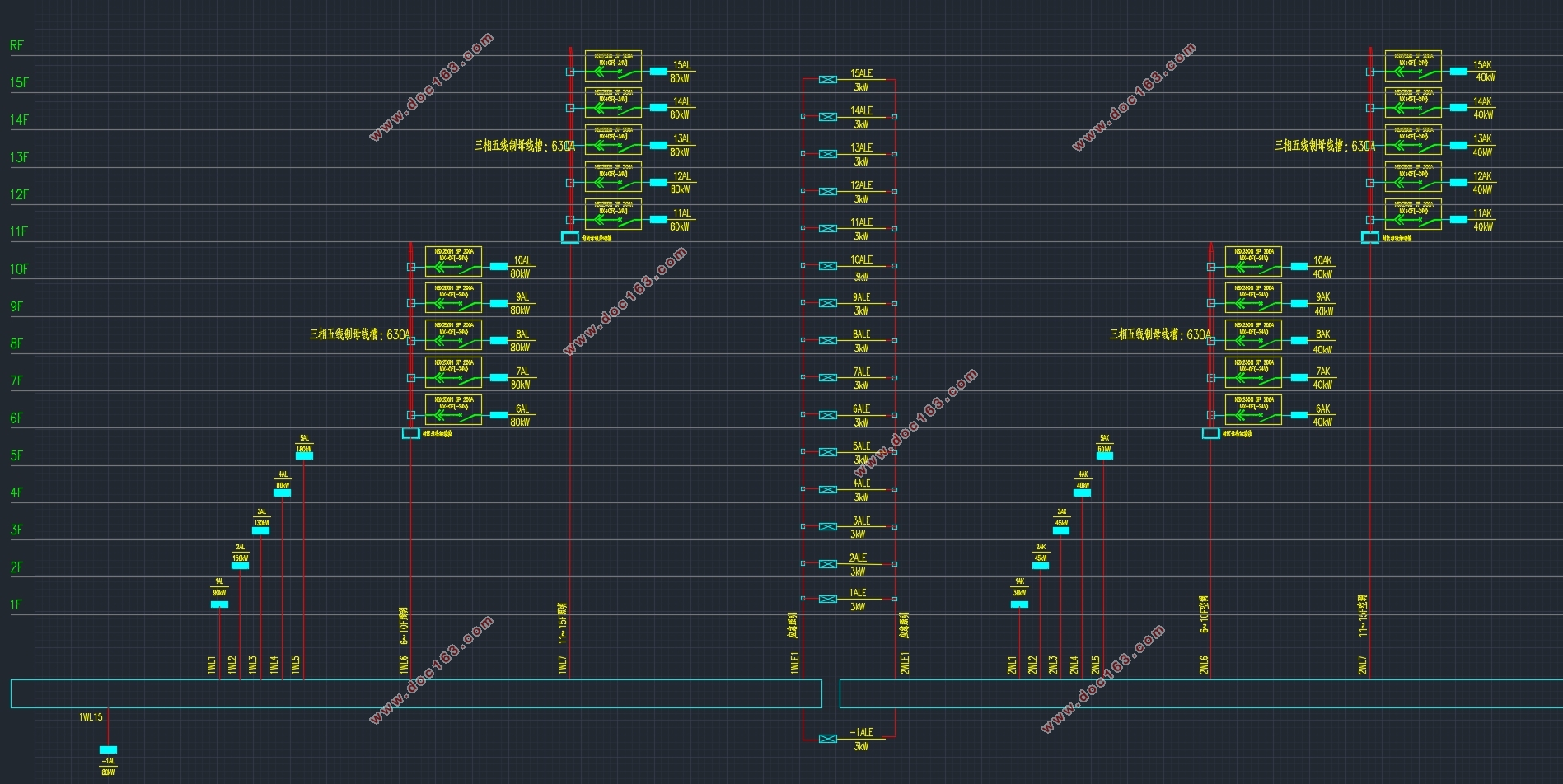Select the 15AK panel label
This screenshot has width=1563, height=784.
[x=1482, y=64]
